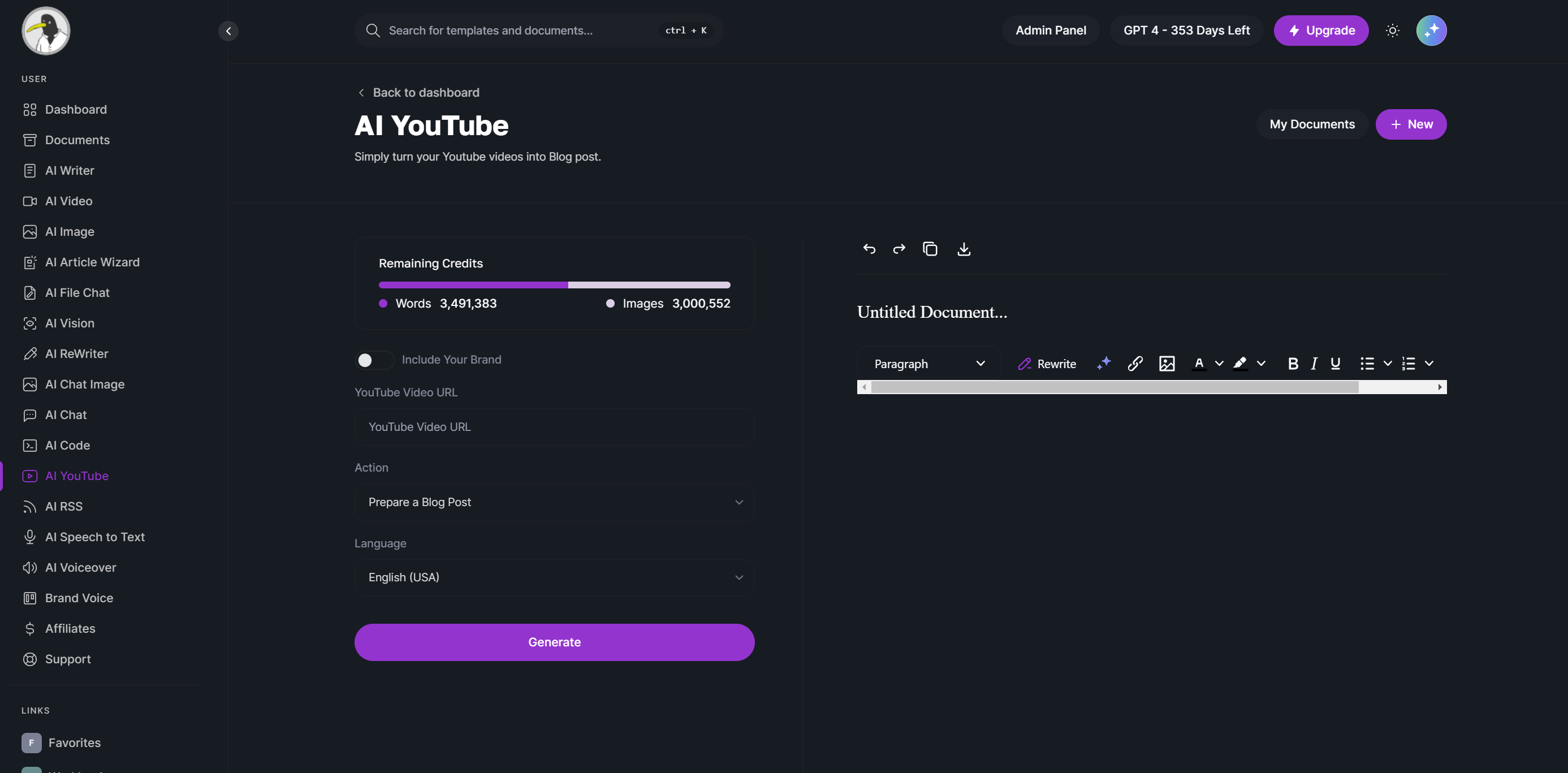The image size is (1568, 773).
Task: Click the AI sparkle icon beside Rewrite
Action: click(x=1104, y=364)
